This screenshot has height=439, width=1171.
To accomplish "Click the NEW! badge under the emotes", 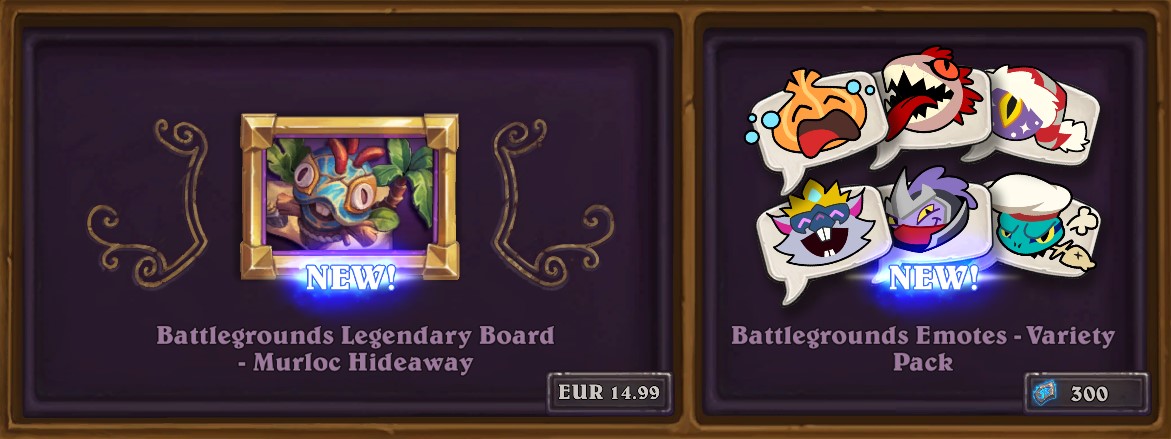I will [x=933, y=278].
